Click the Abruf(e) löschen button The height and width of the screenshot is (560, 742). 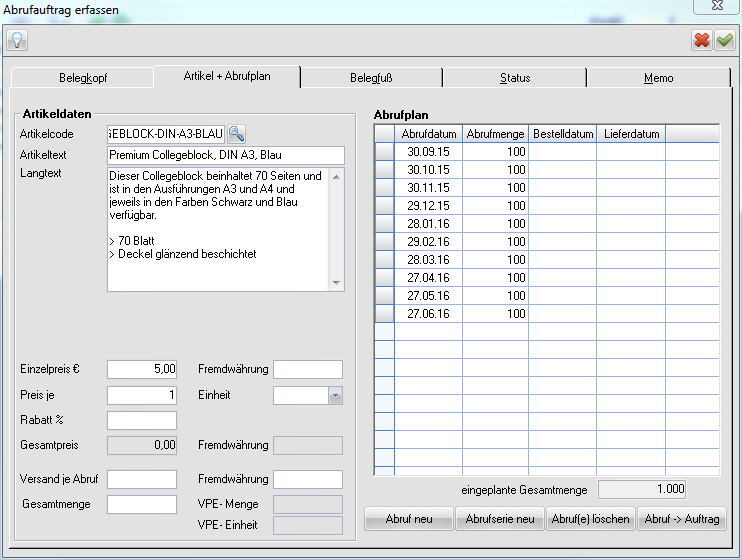coord(591,519)
